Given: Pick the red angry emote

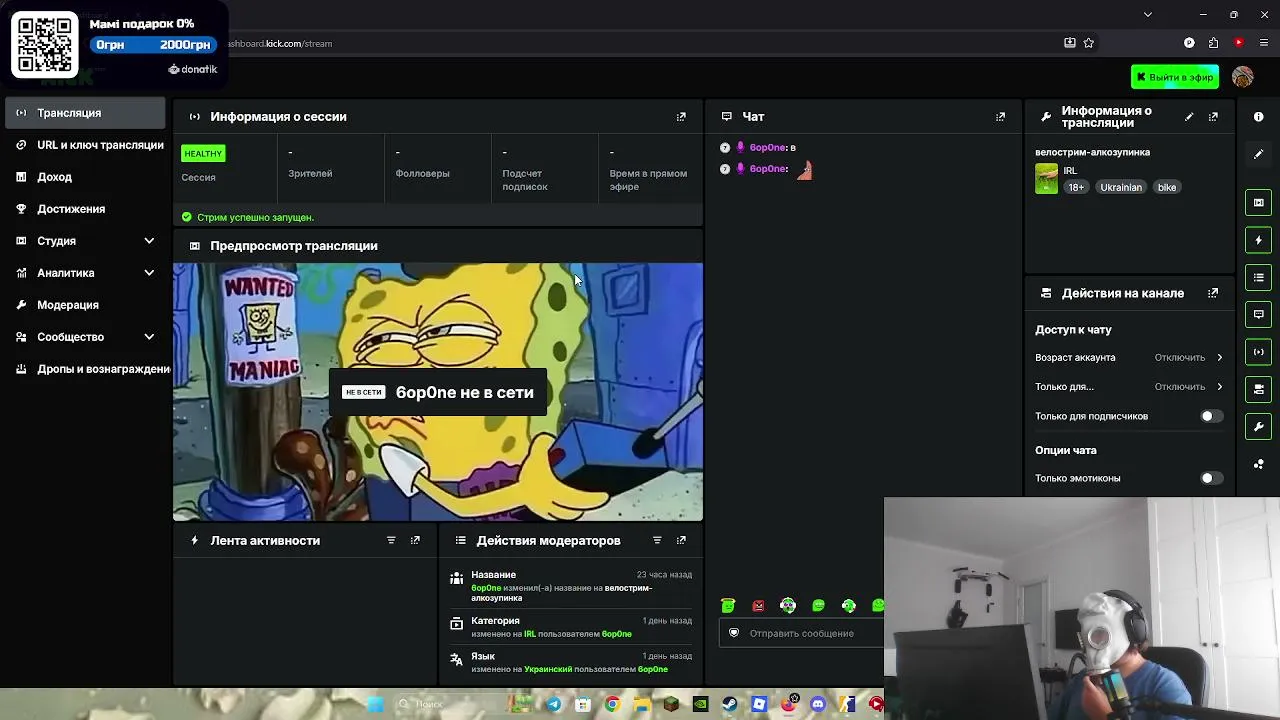Looking at the screenshot, I should click(x=758, y=606).
